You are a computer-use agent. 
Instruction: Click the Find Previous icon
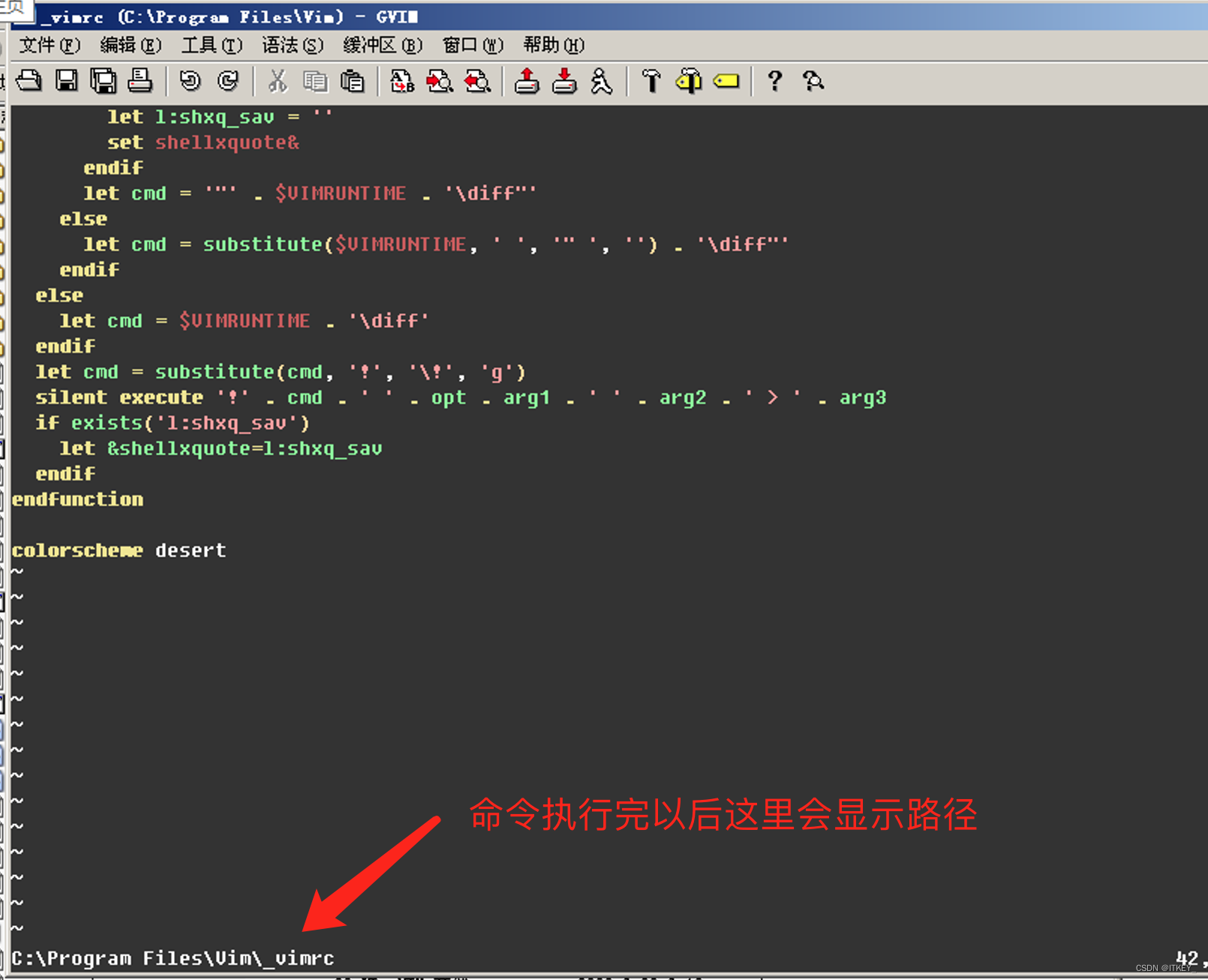pyautogui.click(x=477, y=80)
